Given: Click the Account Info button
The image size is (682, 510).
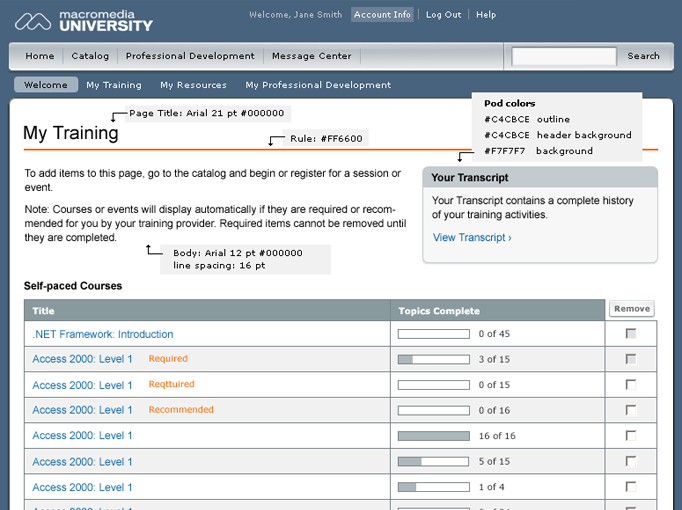Looking at the screenshot, I should [382, 15].
